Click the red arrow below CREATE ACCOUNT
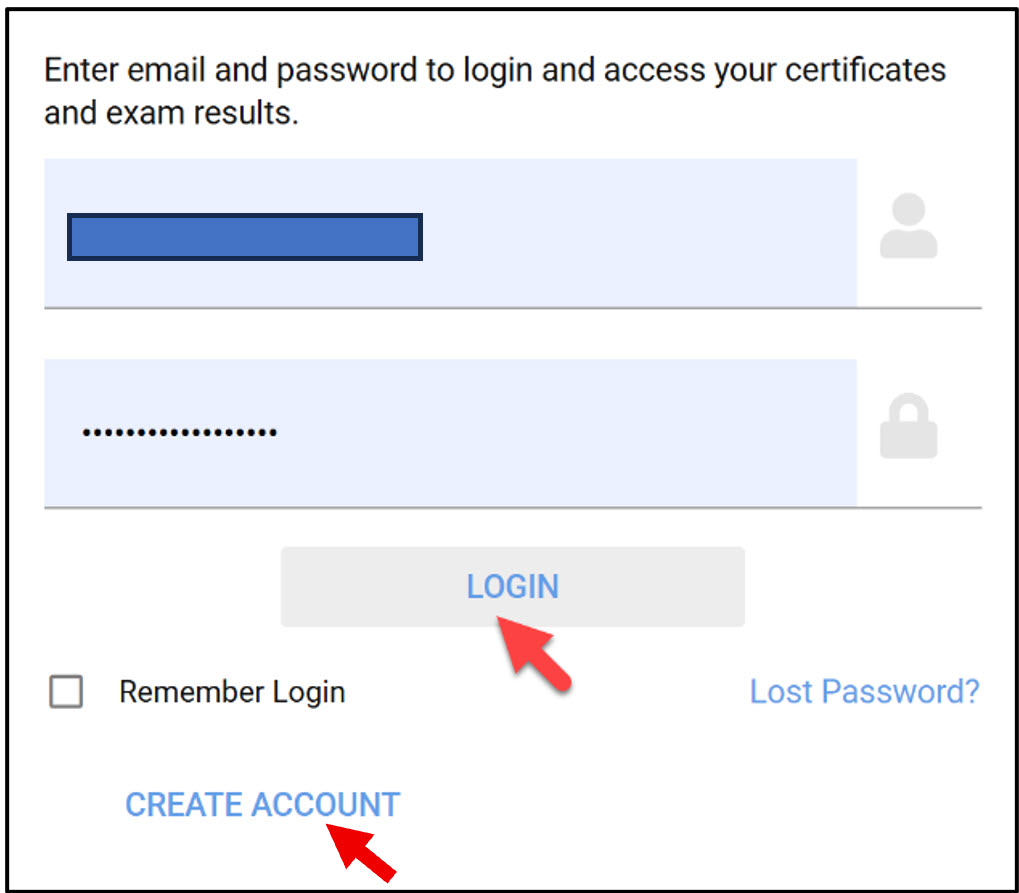Image resolution: width=1019 pixels, height=893 pixels. pyautogui.click(x=361, y=850)
